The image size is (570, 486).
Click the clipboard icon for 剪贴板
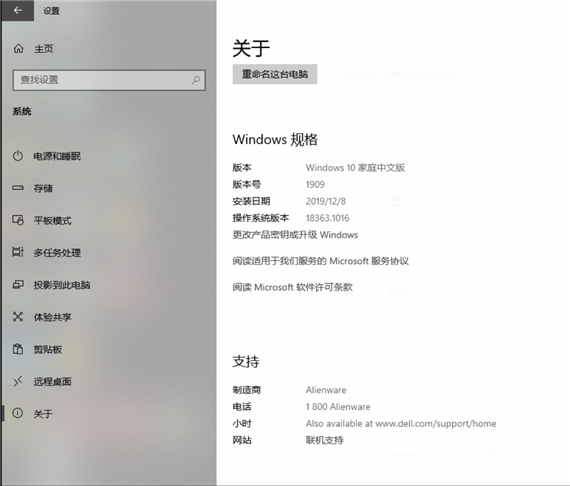pos(18,349)
